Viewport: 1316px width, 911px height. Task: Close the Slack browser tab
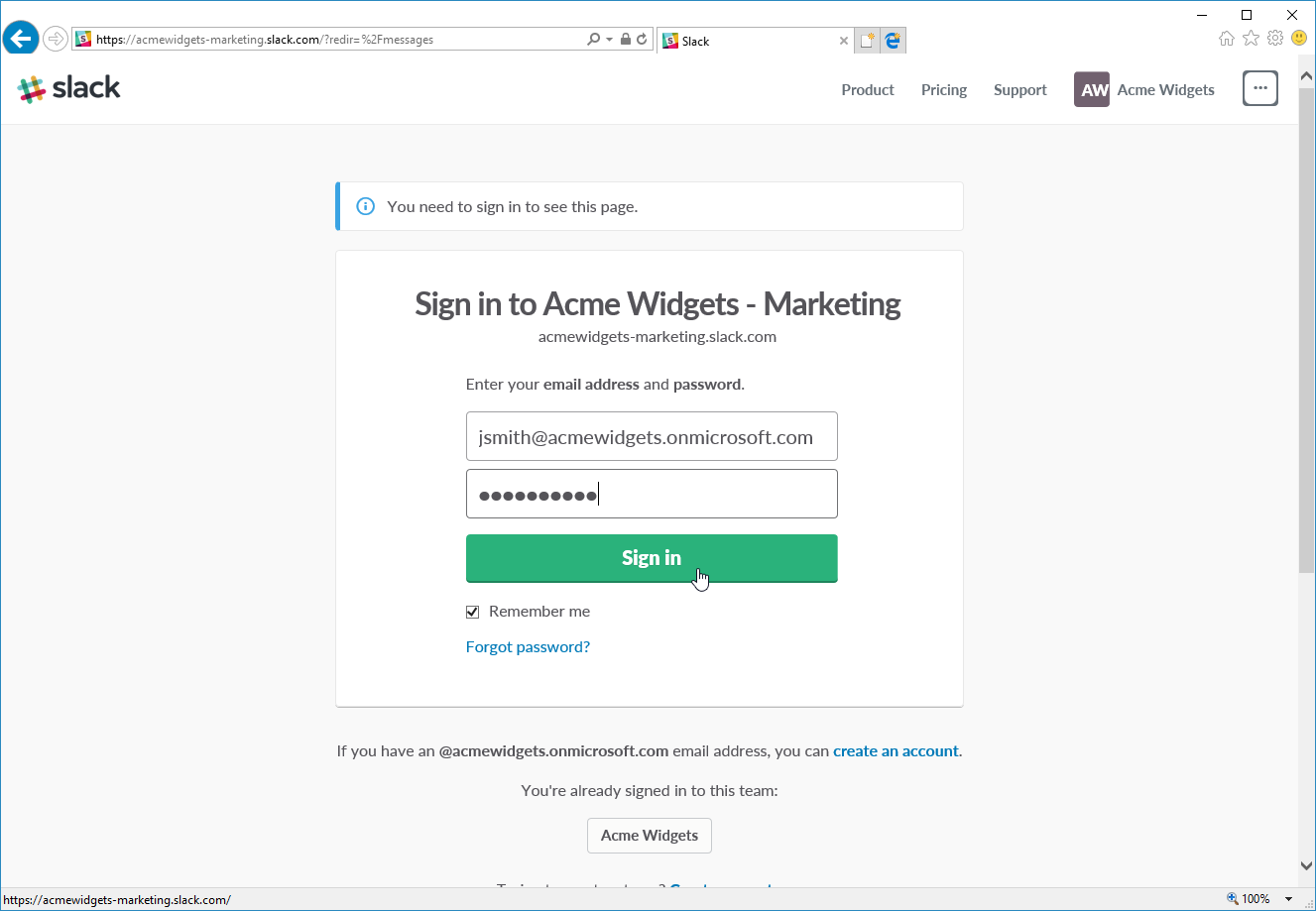tap(844, 41)
